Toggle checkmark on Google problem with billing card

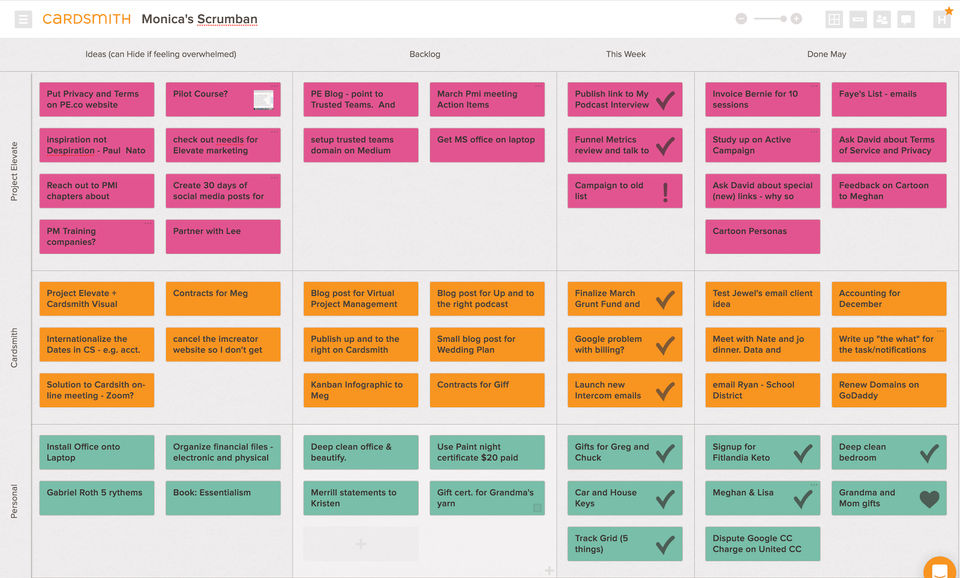[x=665, y=345]
